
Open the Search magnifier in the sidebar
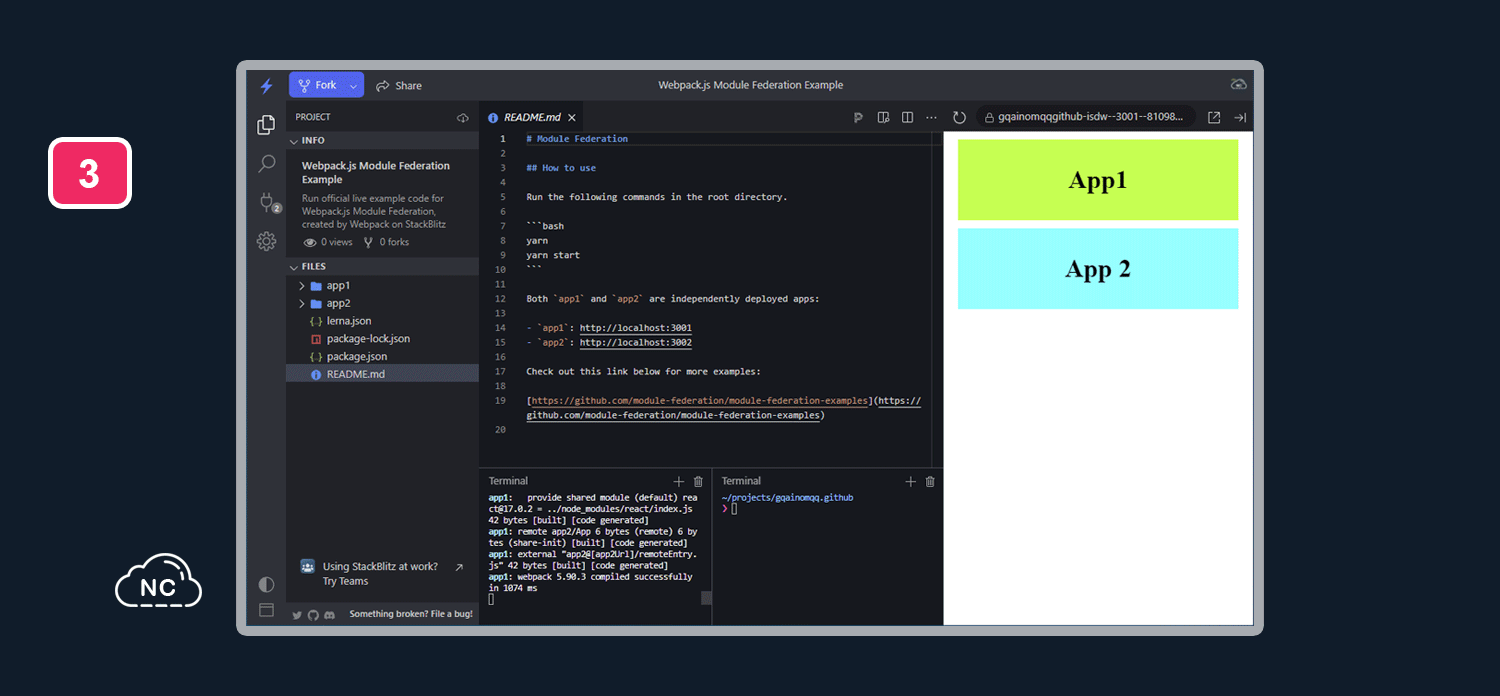coord(266,163)
